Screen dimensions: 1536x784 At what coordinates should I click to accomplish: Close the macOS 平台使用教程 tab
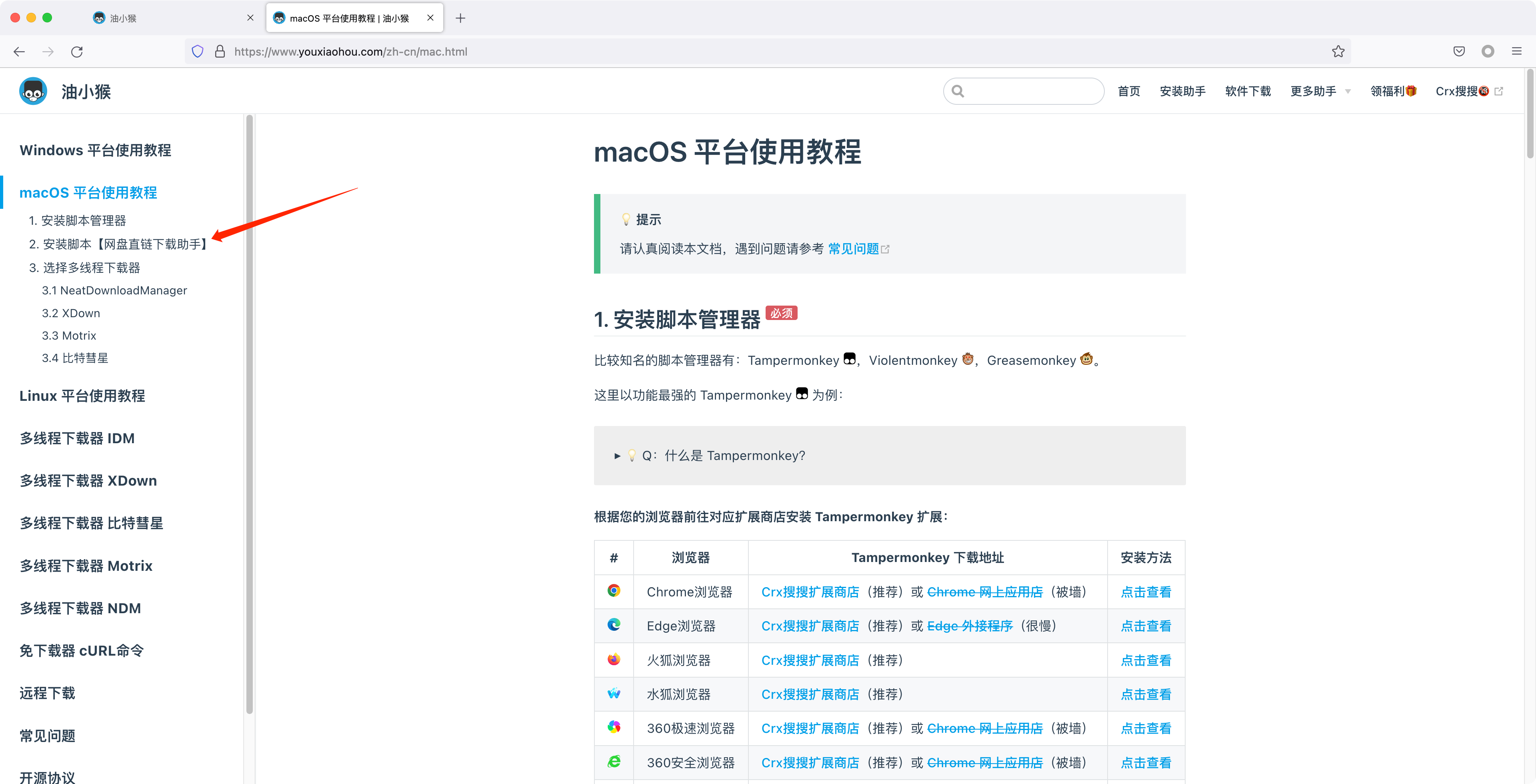430,18
